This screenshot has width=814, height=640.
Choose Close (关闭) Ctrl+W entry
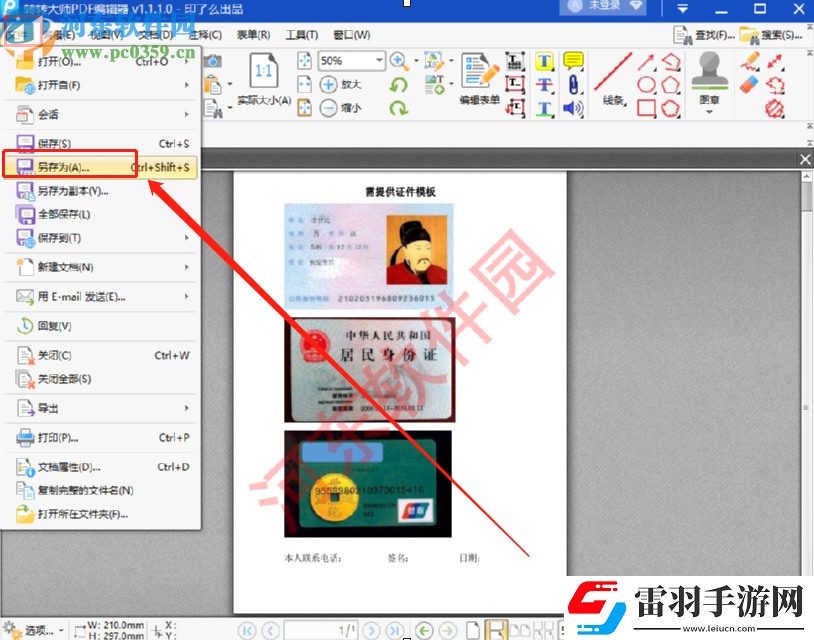[100, 356]
